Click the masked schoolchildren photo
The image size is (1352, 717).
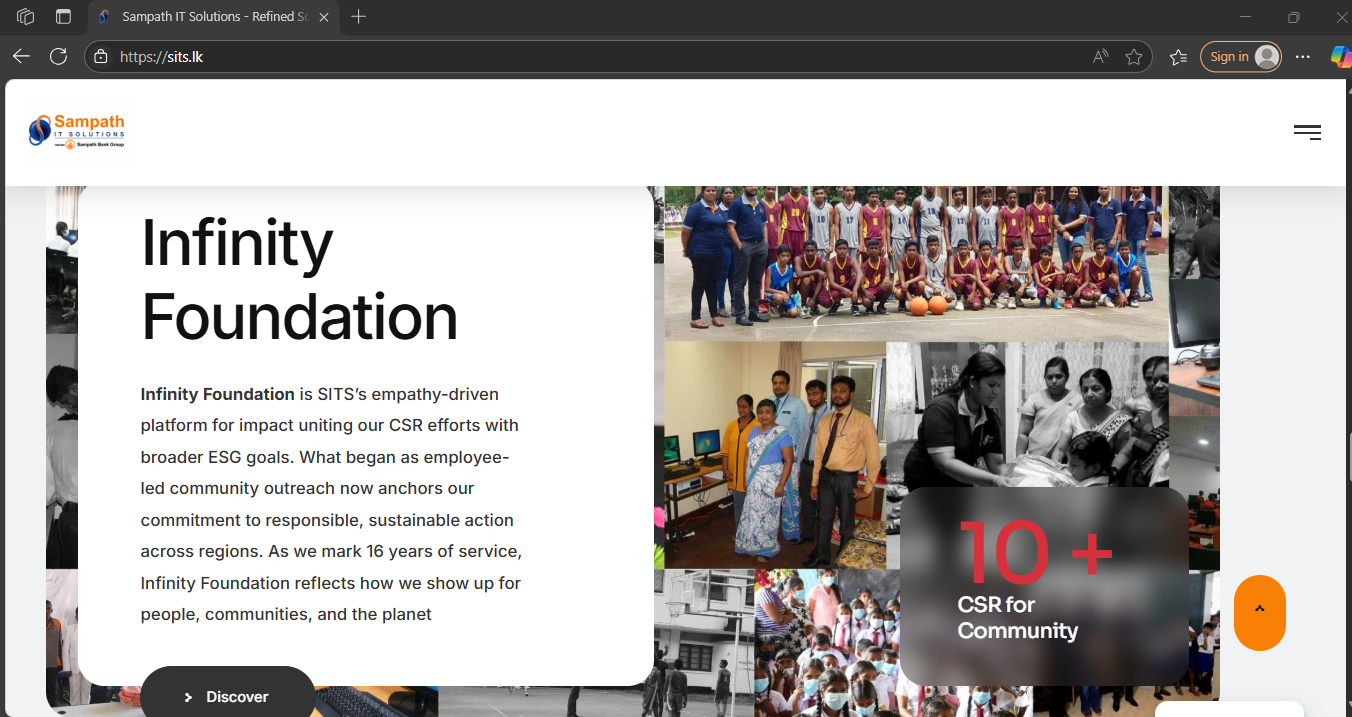[x=827, y=643]
